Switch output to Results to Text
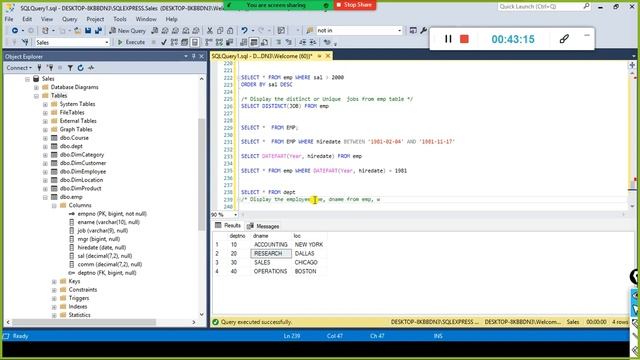 [x=244, y=42]
